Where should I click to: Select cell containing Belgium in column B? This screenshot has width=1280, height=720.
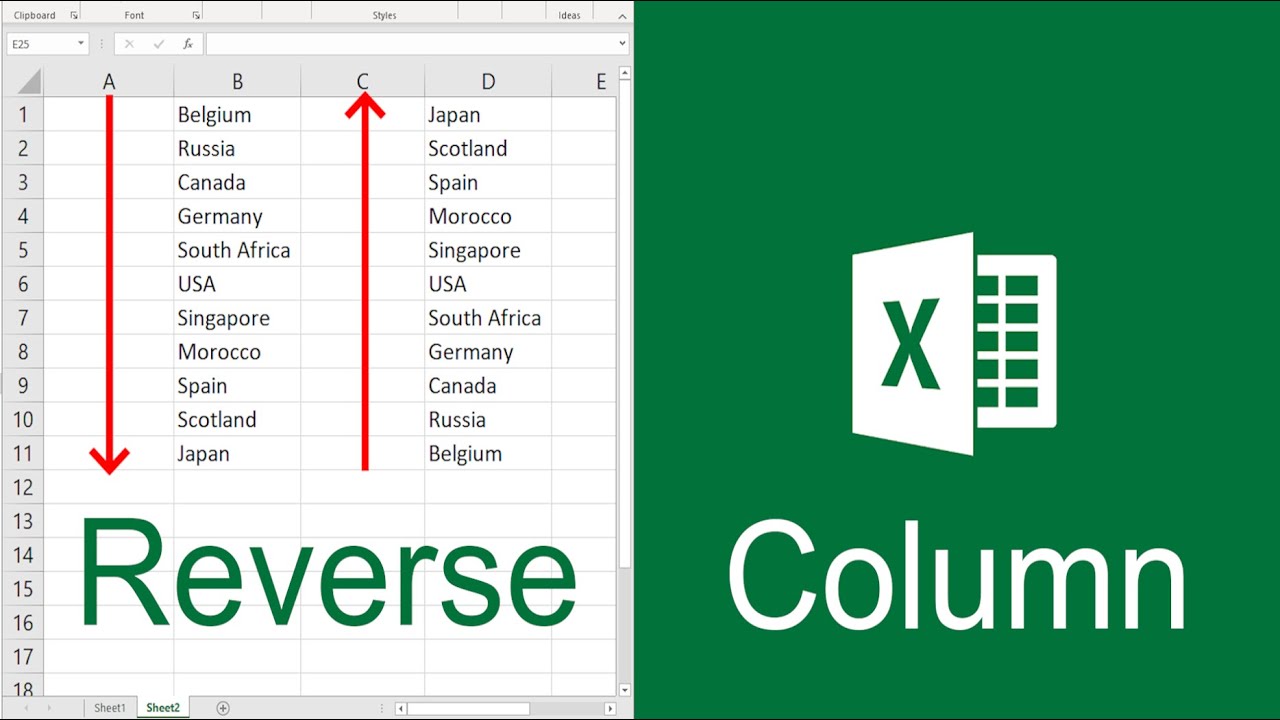pyautogui.click(x=237, y=114)
